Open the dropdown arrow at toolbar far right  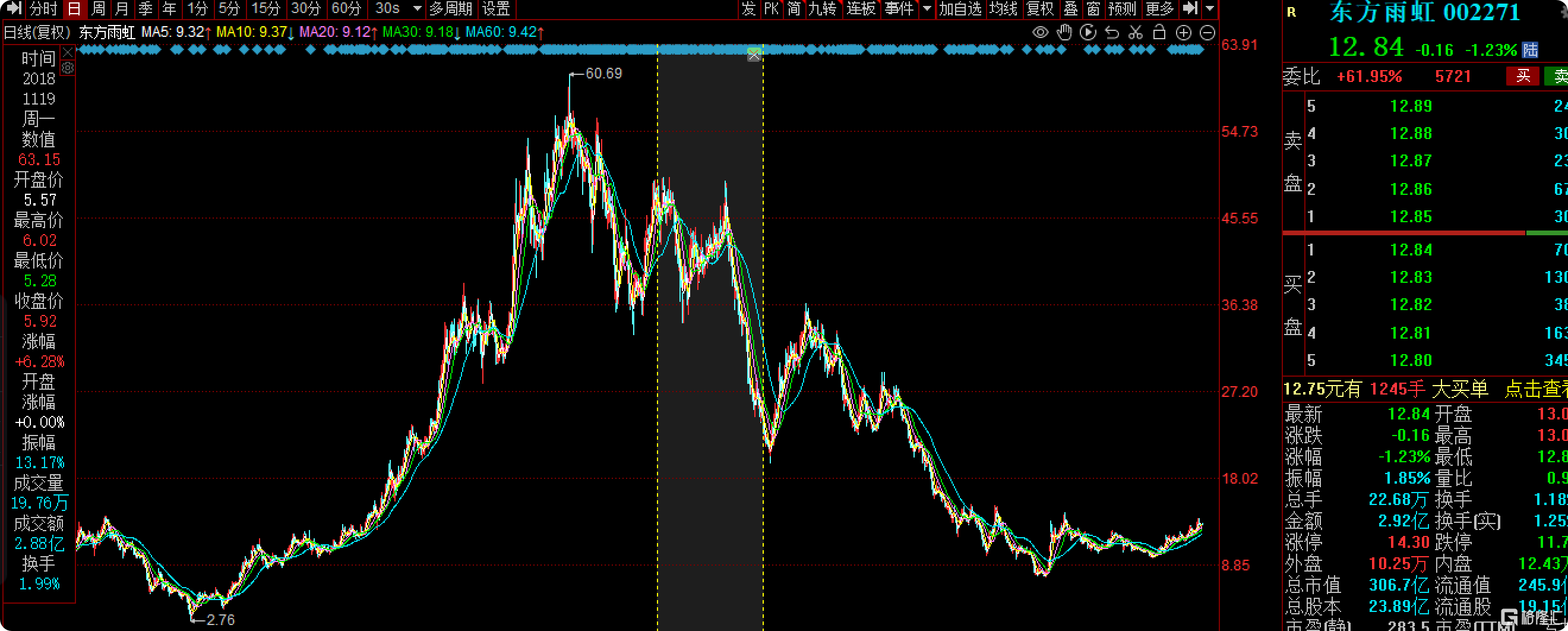[x=1210, y=8]
